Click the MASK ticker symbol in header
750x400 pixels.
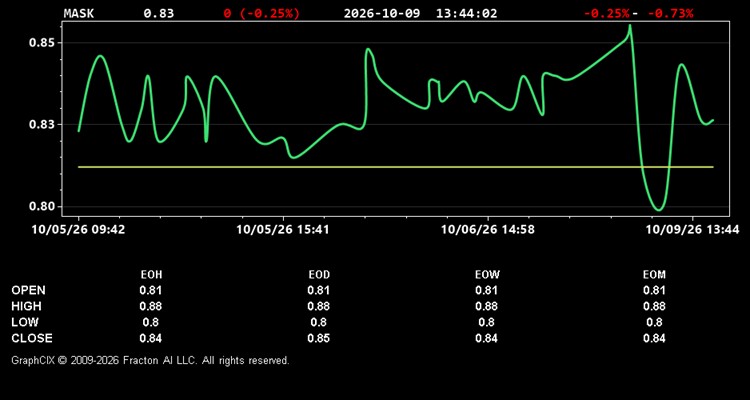pos(79,13)
